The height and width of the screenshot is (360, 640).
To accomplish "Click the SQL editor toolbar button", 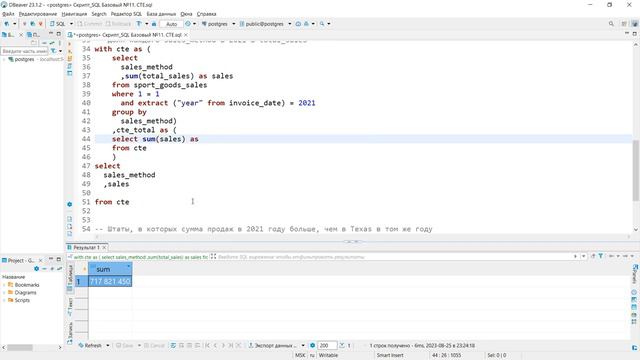I will click(58, 24).
